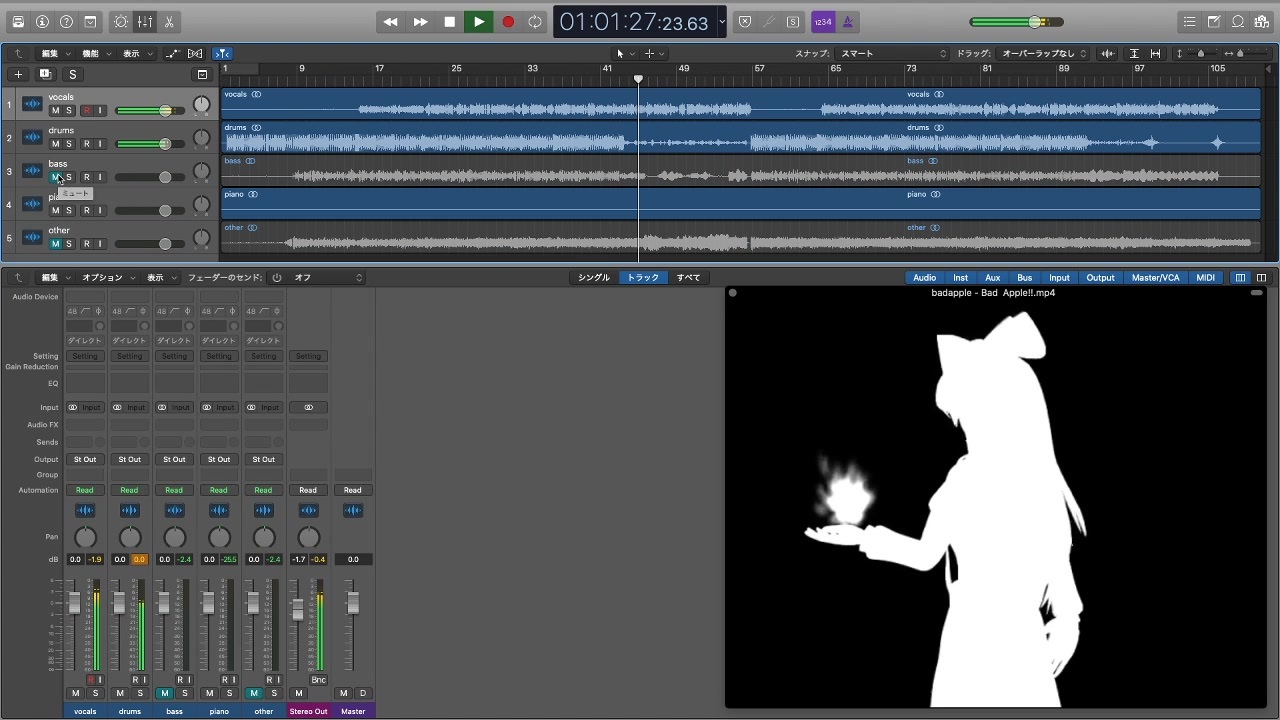Image resolution: width=1280 pixels, height=720 pixels.
Task: Open the time display mode dropdown arrow
Action: tap(722, 22)
